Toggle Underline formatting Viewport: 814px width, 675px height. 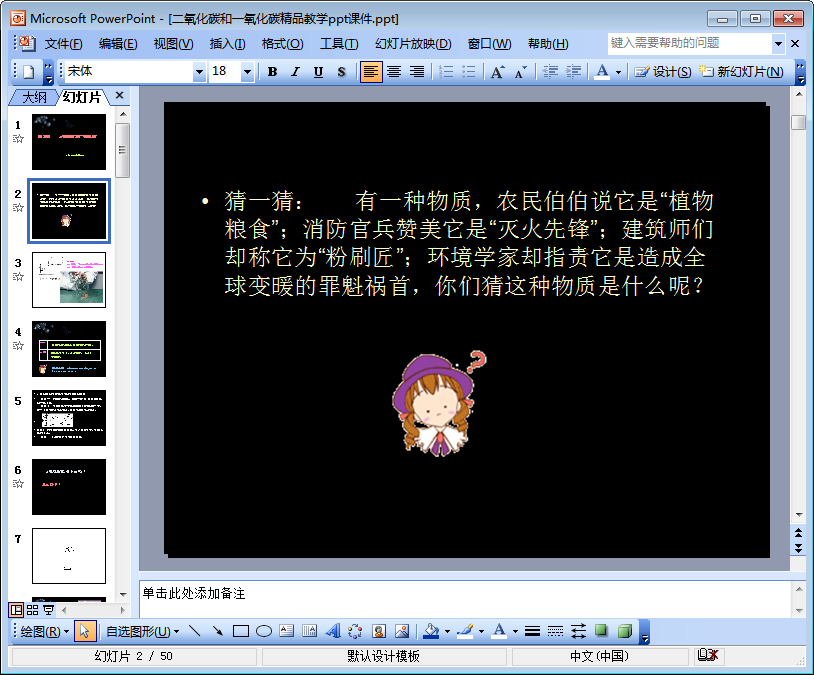point(318,72)
